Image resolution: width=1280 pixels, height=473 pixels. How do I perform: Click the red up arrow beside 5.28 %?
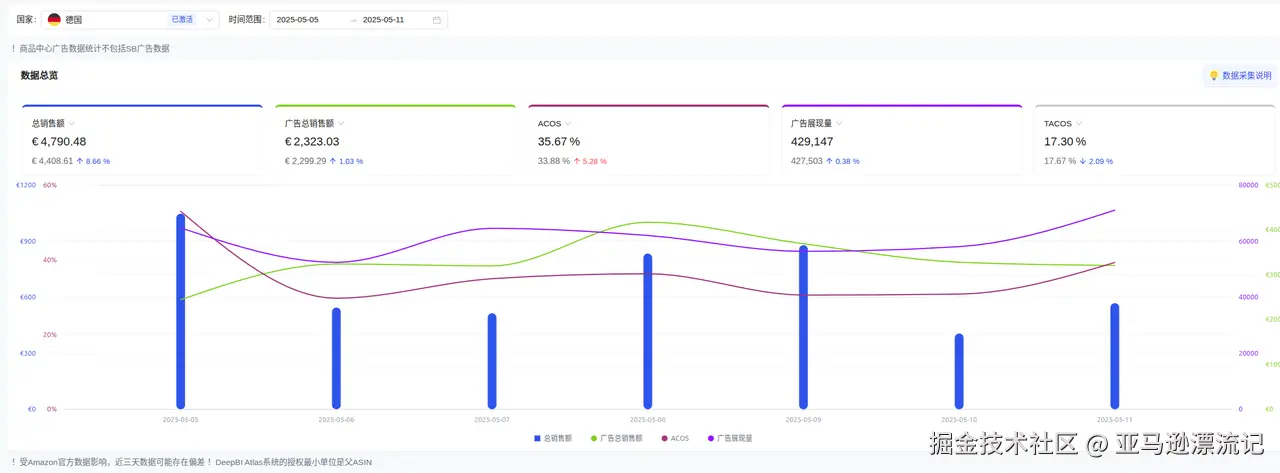click(x=577, y=161)
